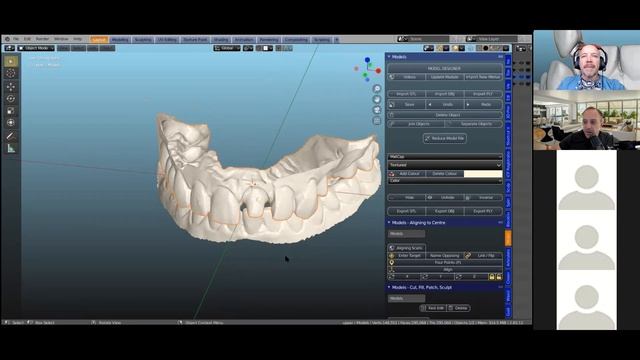Viewport: 640px width, 360px height.
Task: Select the Annotate pencil tool
Action: (11, 136)
